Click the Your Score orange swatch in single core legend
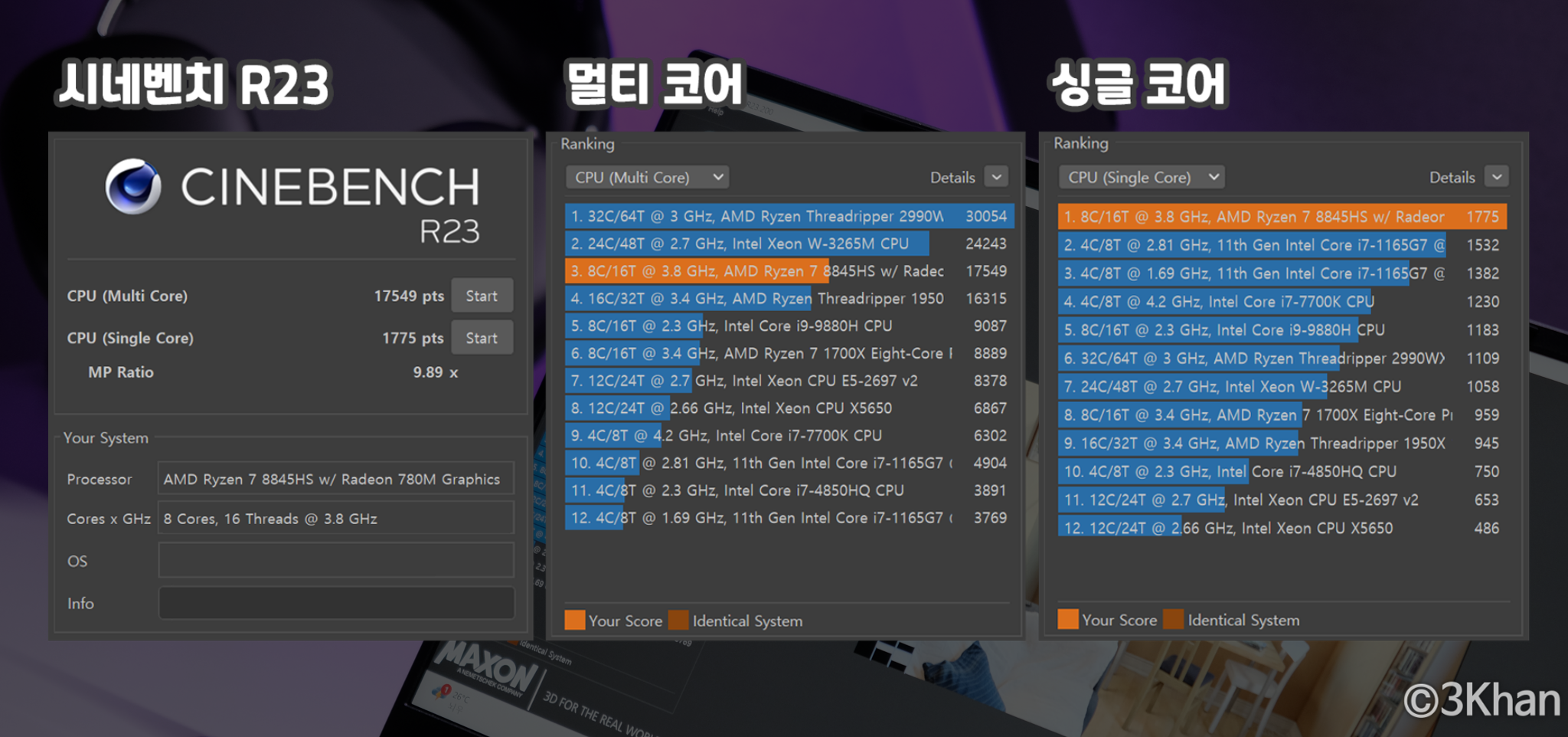The height and width of the screenshot is (737, 1568). coord(1068,619)
